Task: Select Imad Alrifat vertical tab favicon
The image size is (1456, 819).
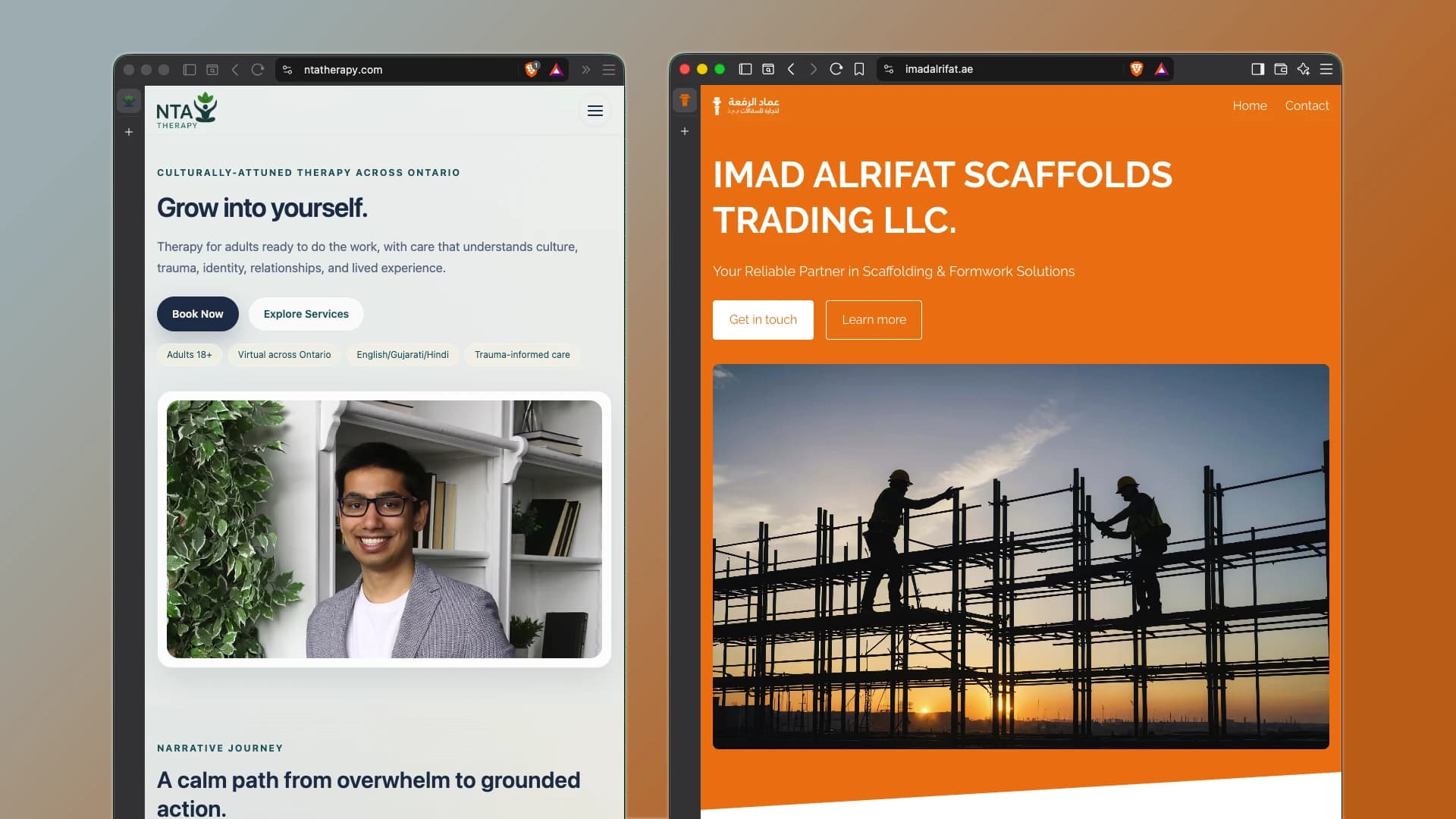Action: 685,100
